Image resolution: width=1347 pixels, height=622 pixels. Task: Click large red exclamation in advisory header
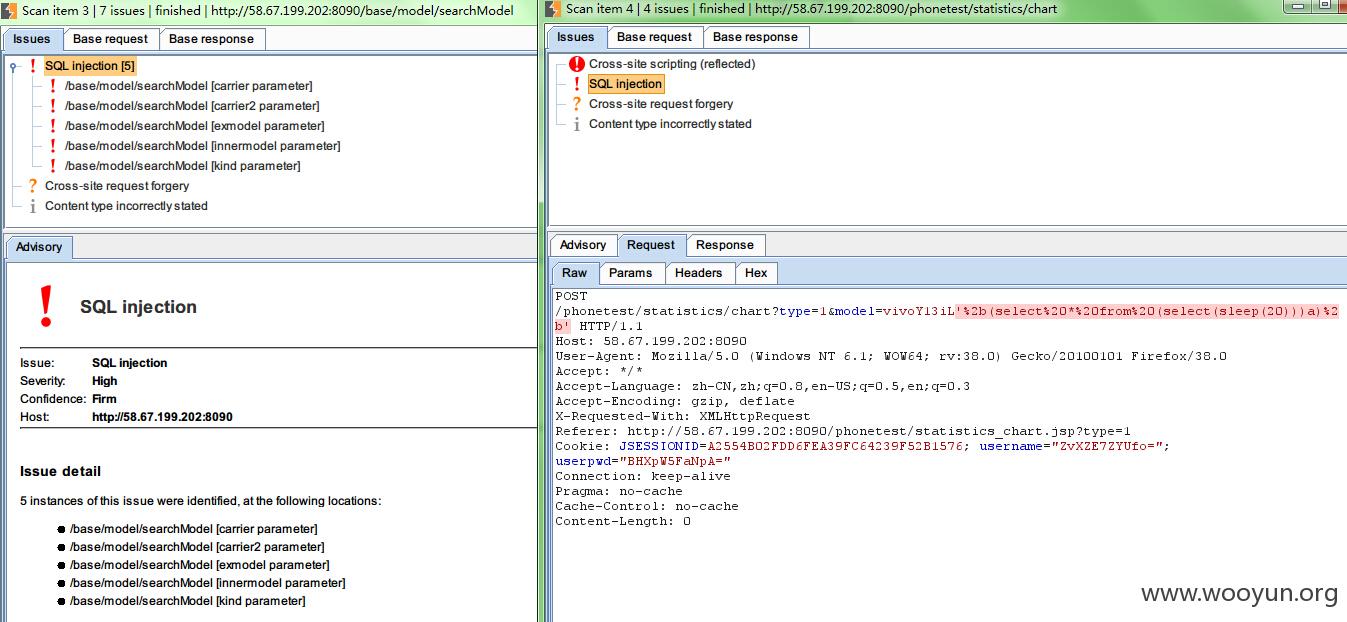pyautogui.click(x=45, y=306)
